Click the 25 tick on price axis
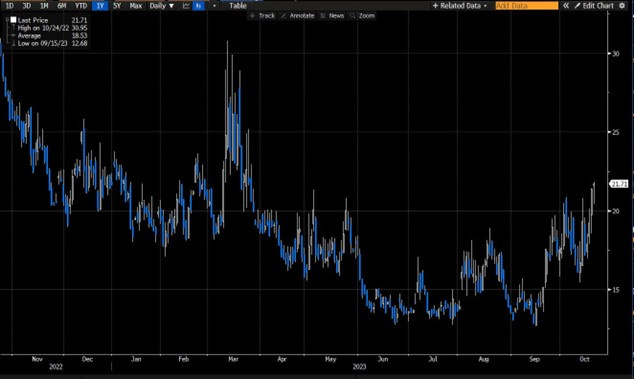 (x=615, y=132)
